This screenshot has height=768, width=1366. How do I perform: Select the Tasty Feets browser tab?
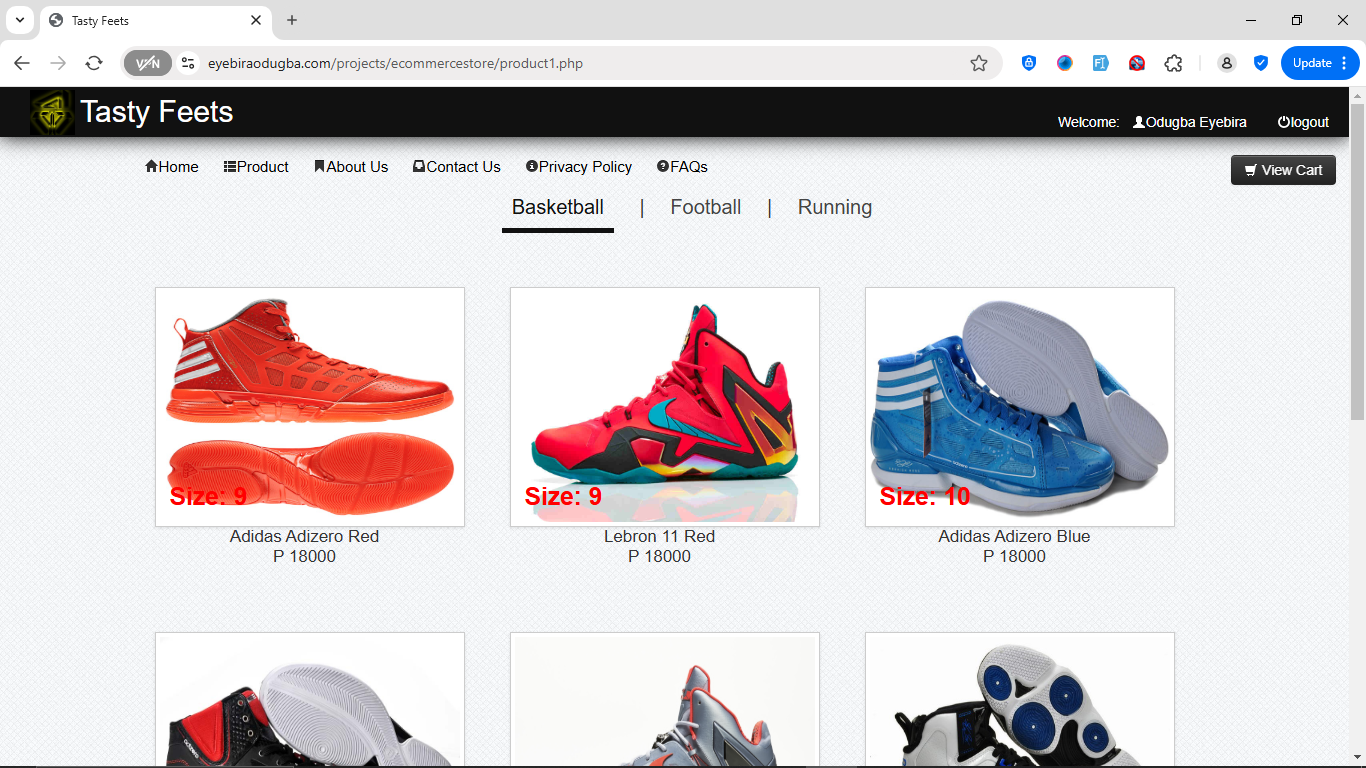[x=155, y=20]
